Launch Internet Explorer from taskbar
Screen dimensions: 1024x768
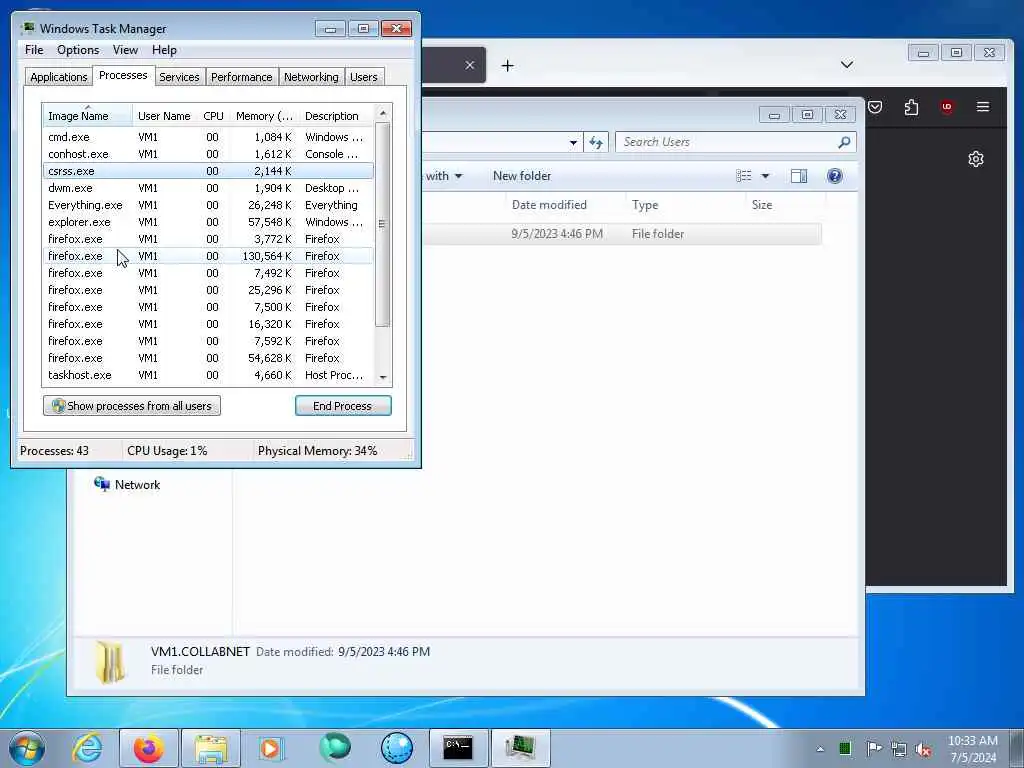[x=87, y=748]
